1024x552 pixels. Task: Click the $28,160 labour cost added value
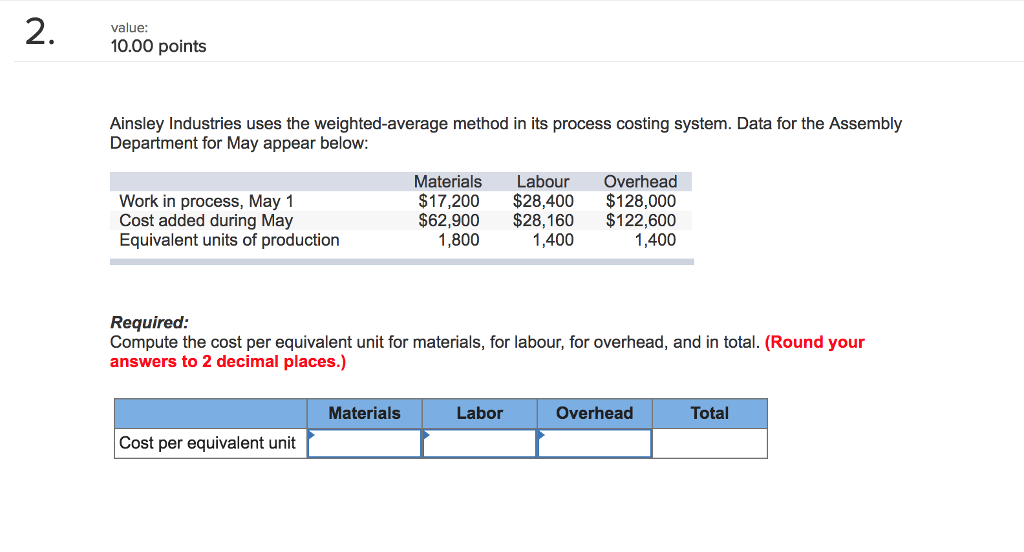point(543,221)
